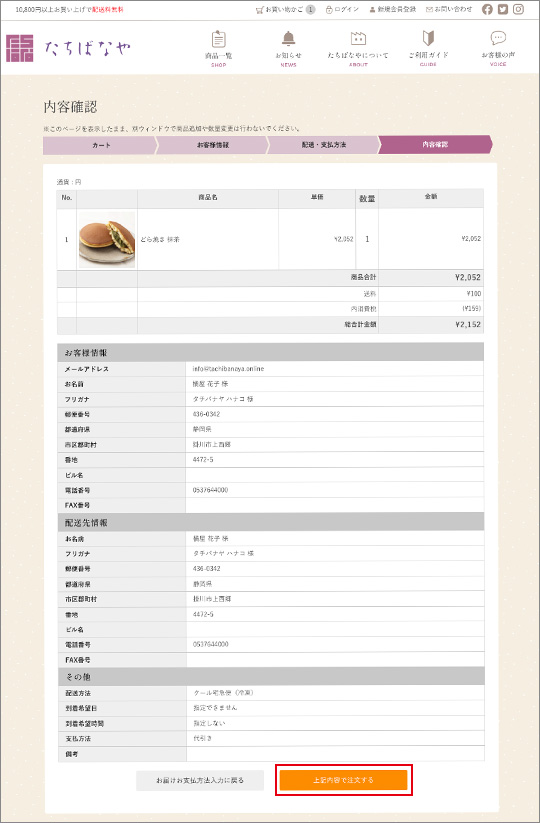Click the shopping cart icon

(x=259, y=10)
